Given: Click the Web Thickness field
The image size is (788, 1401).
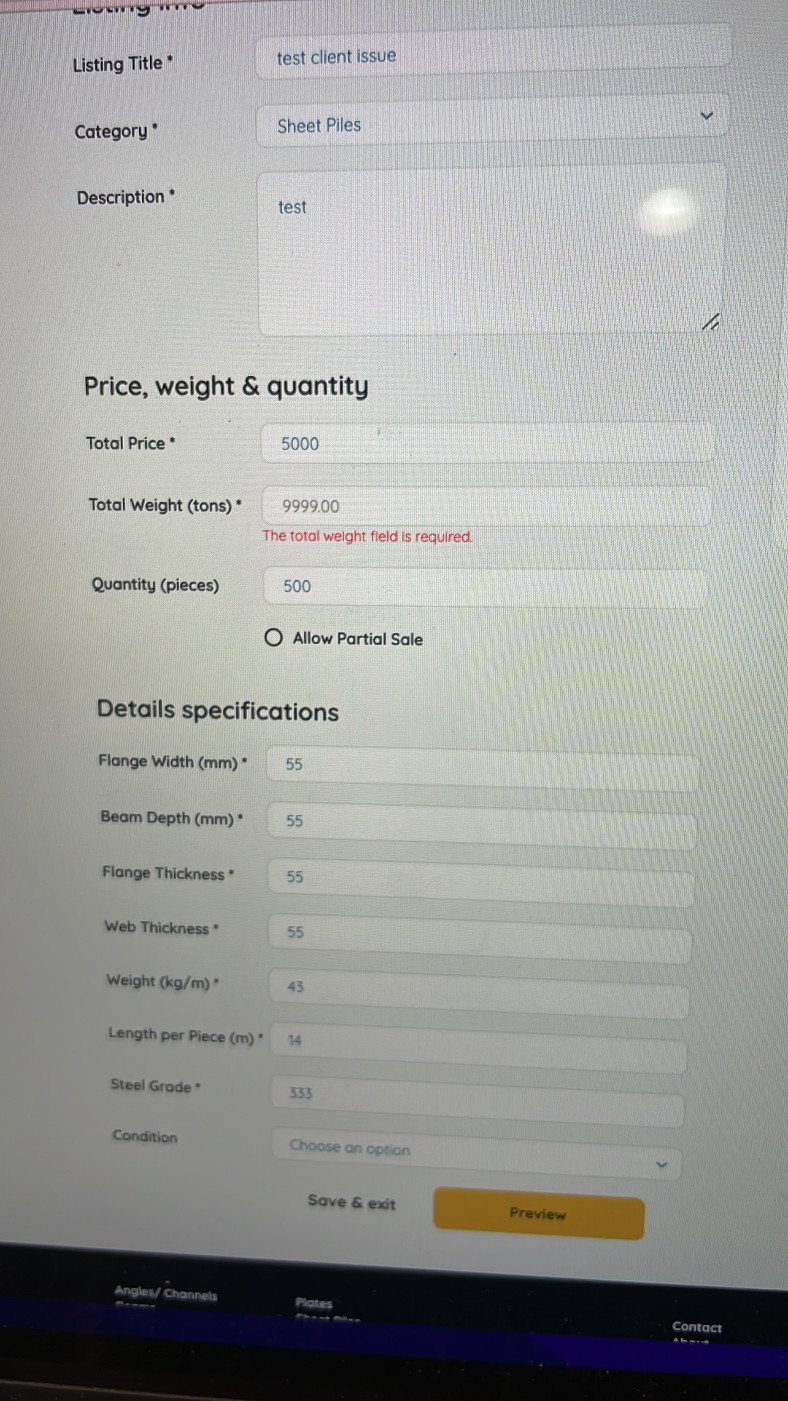Looking at the screenshot, I should pos(481,936).
